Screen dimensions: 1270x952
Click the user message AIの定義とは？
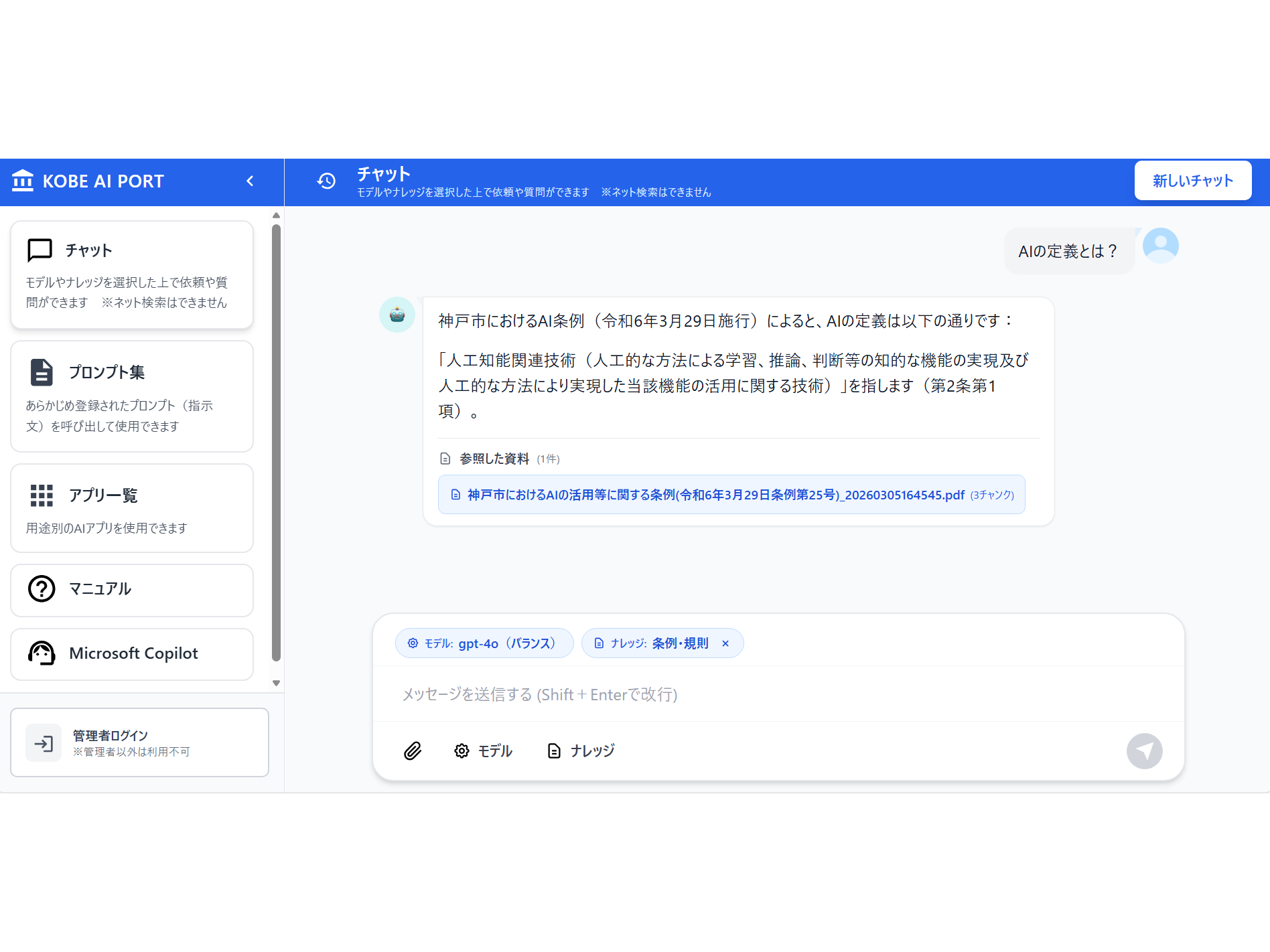1068,251
